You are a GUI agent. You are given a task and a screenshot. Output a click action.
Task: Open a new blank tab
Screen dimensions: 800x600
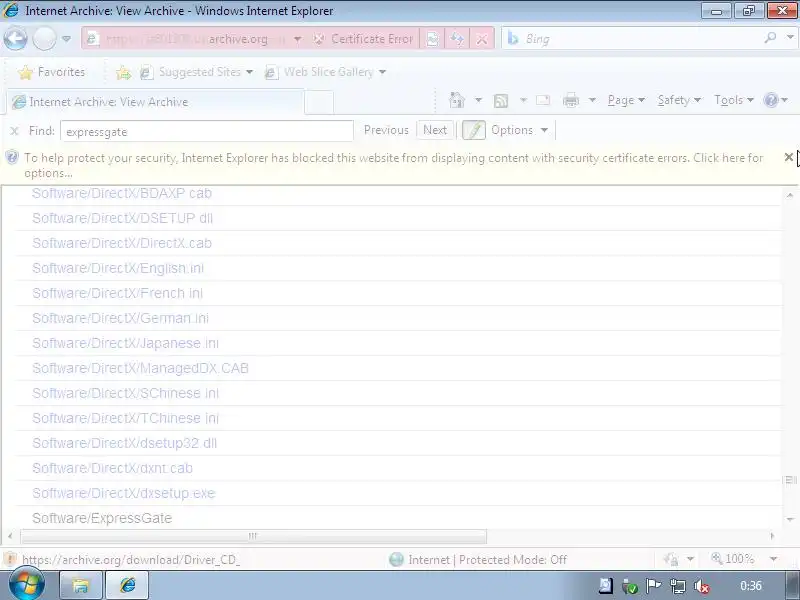pos(319,102)
